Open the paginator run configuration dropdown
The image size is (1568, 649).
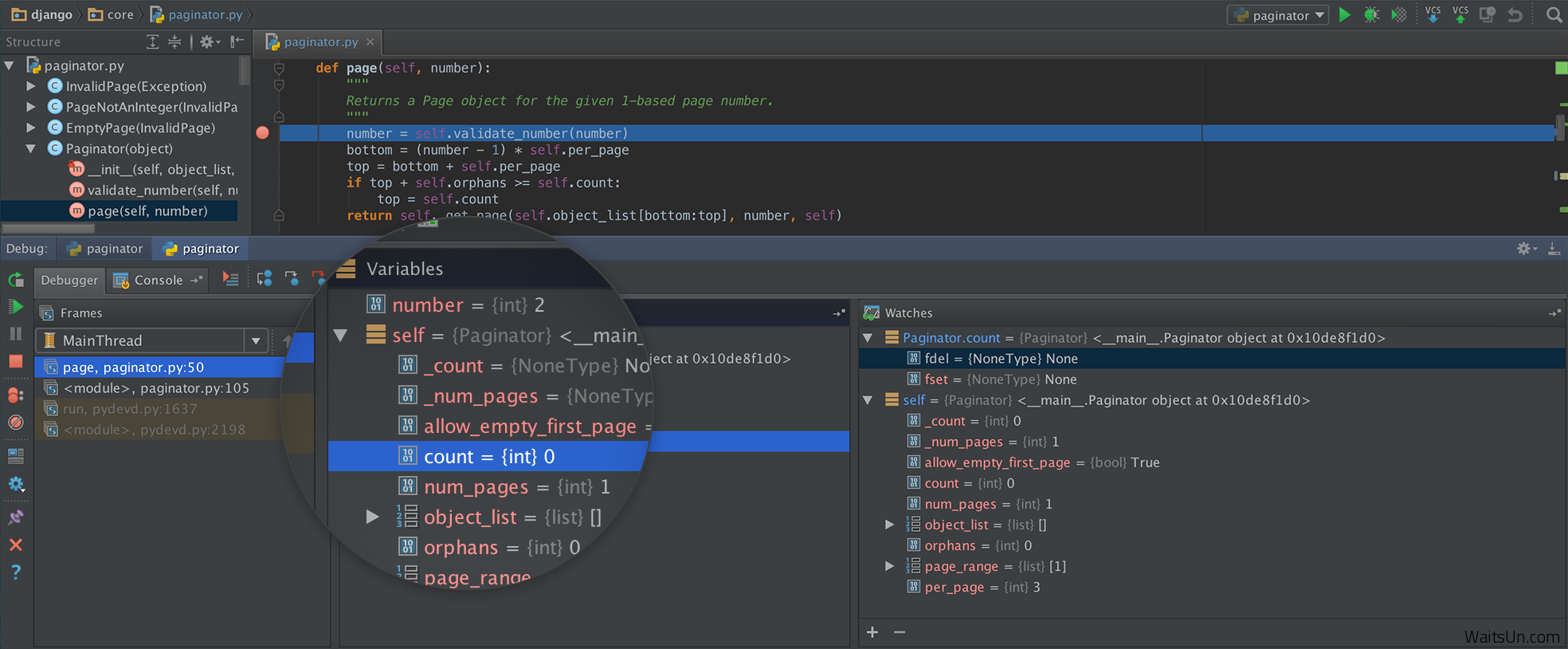pos(1279,15)
